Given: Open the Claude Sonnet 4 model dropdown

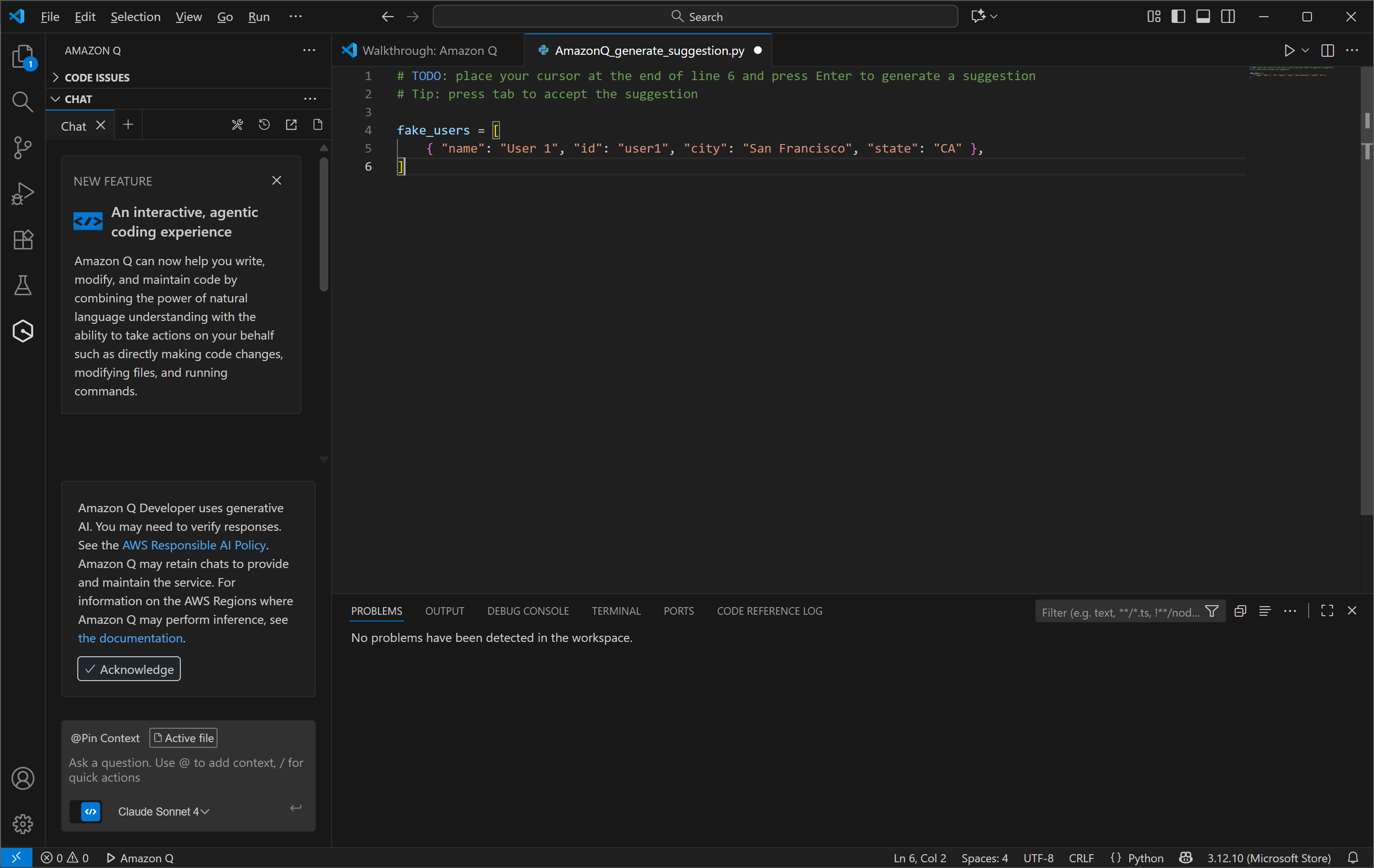Looking at the screenshot, I should click(x=164, y=812).
